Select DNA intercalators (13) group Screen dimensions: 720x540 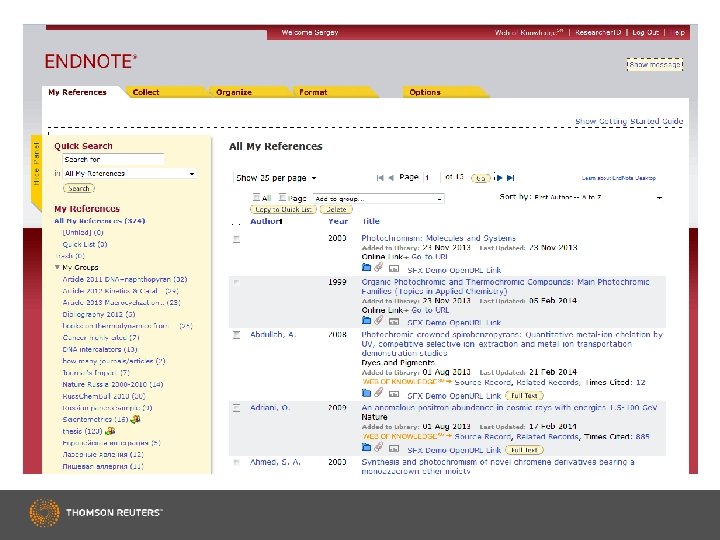tap(100, 349)
